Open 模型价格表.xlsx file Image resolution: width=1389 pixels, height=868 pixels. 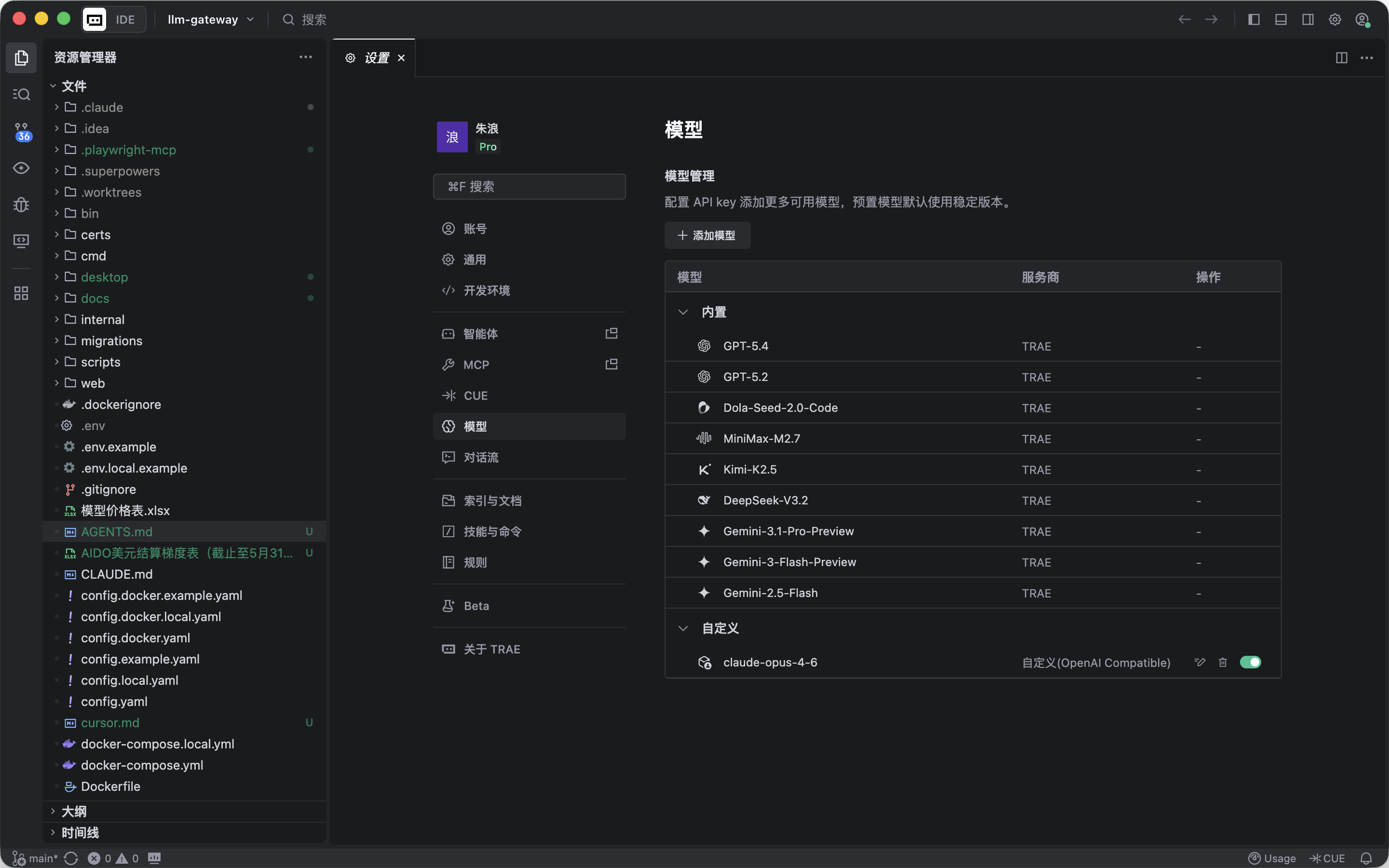pos(184,510)
